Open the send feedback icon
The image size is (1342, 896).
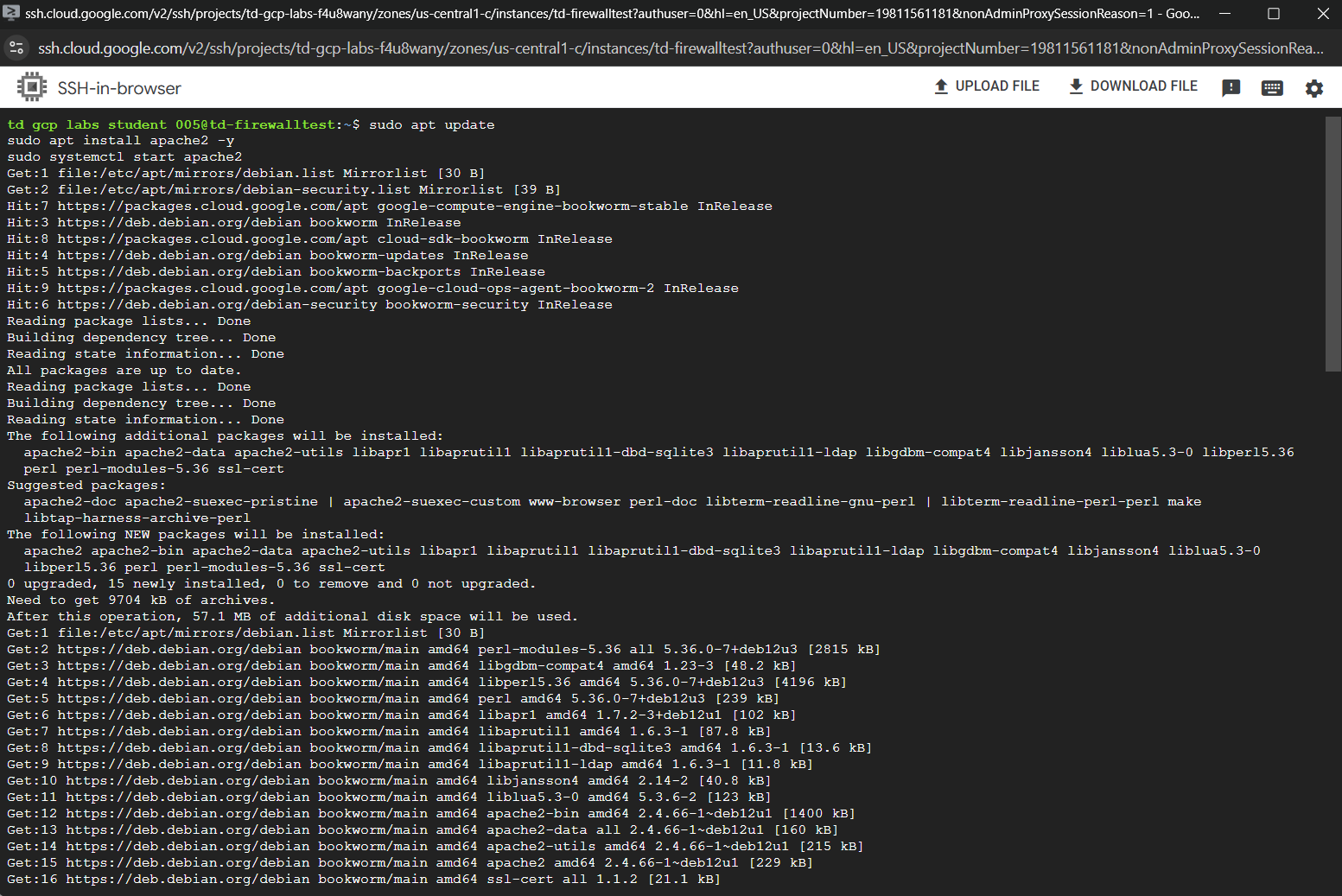pos(1231,87)
